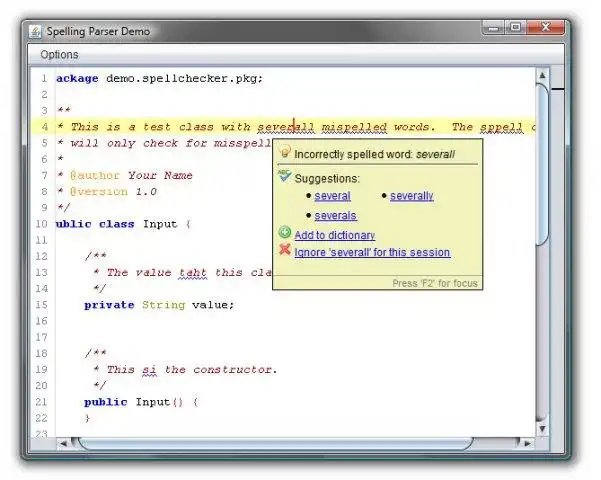Click the '@author' tag on line 7

pos(95,176)
